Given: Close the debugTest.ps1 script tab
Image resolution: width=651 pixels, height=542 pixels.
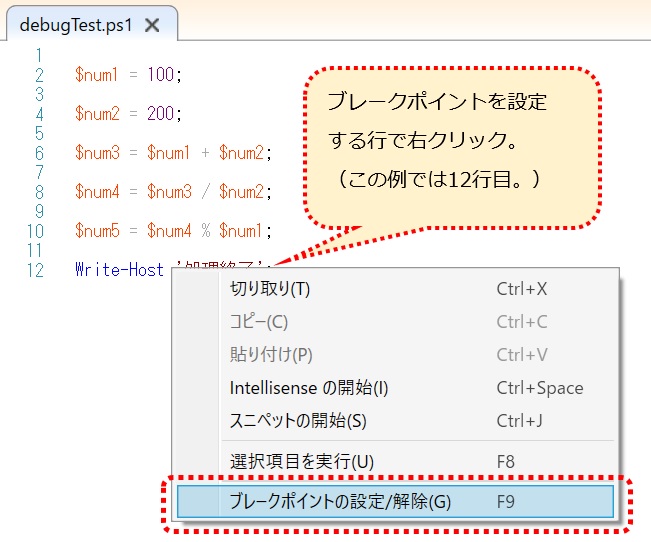Looking at the screenshot, I should coord(152,25).
